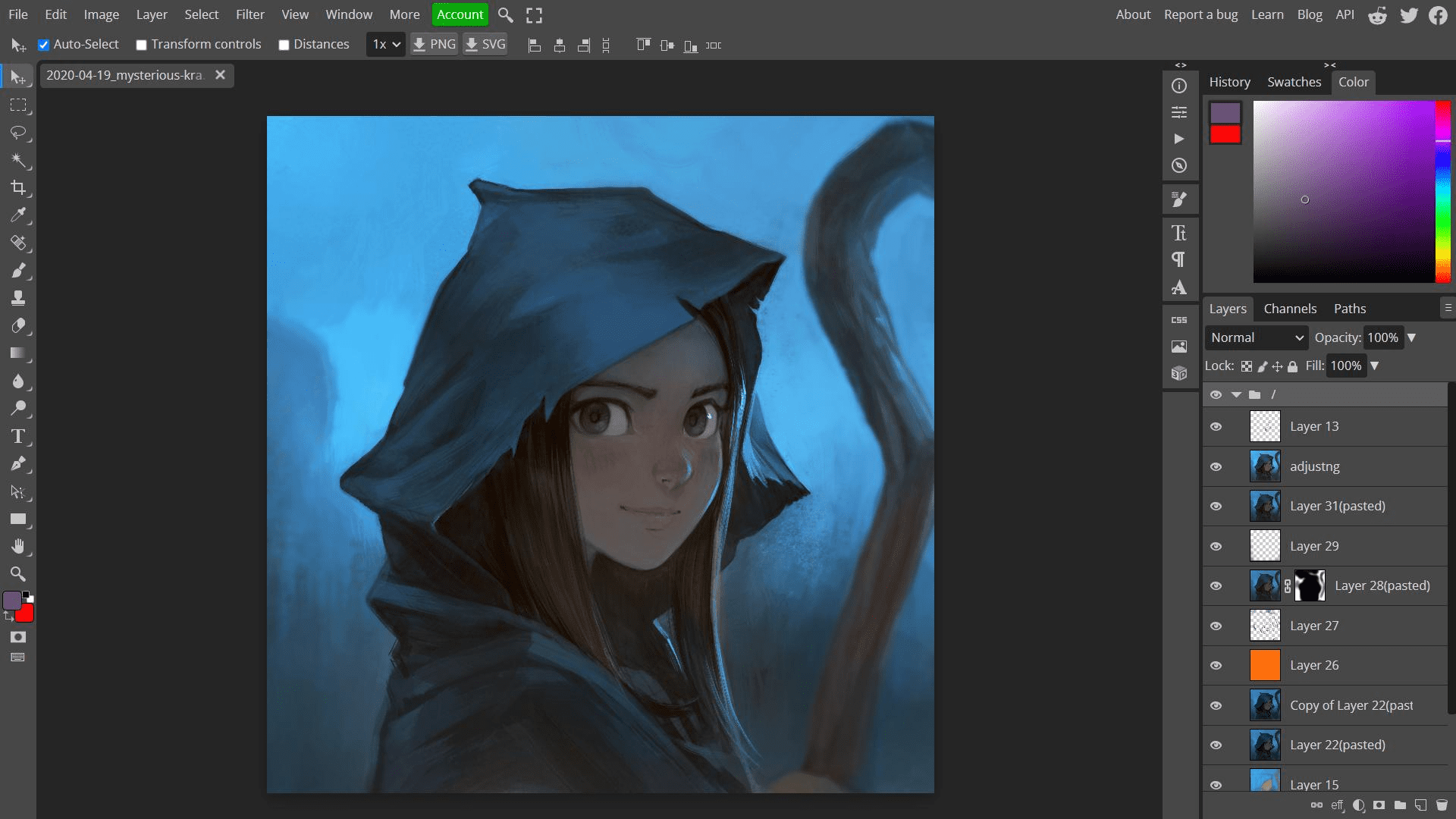
Task: Select the Smudge tool
Action: click(18, 408)
